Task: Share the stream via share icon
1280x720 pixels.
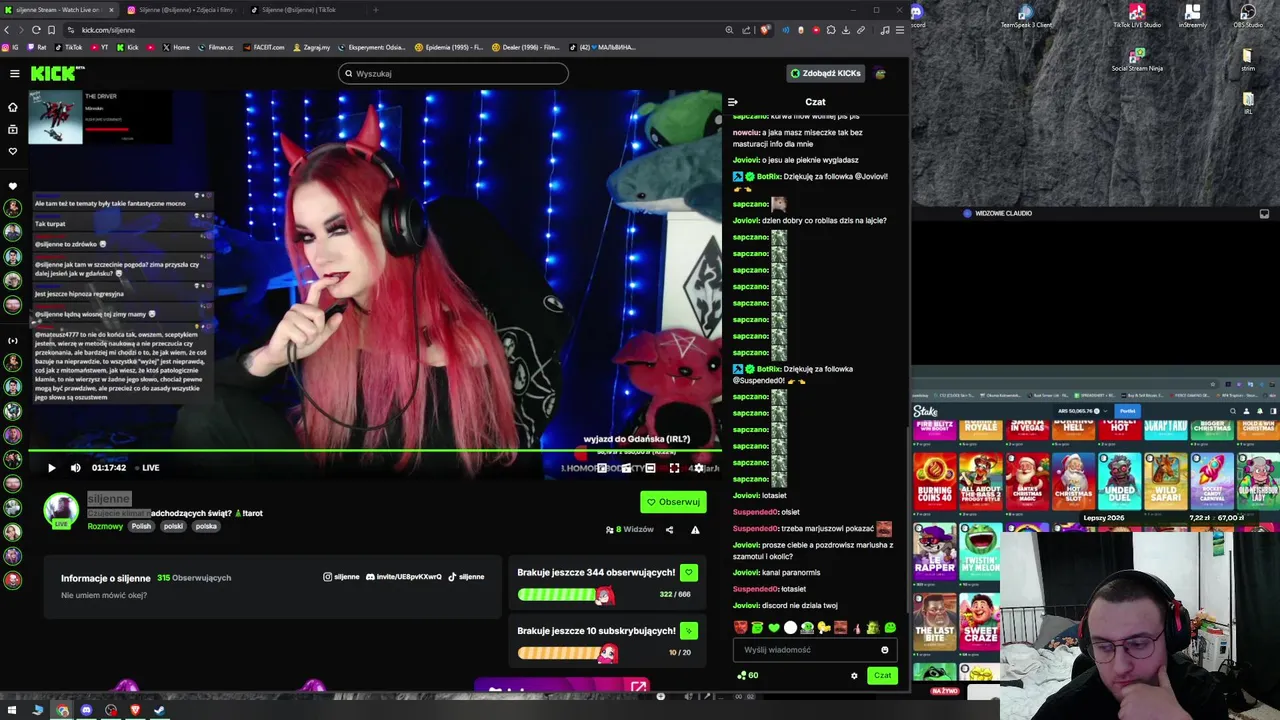Action: pyautogui.click(x=669, y=530)
